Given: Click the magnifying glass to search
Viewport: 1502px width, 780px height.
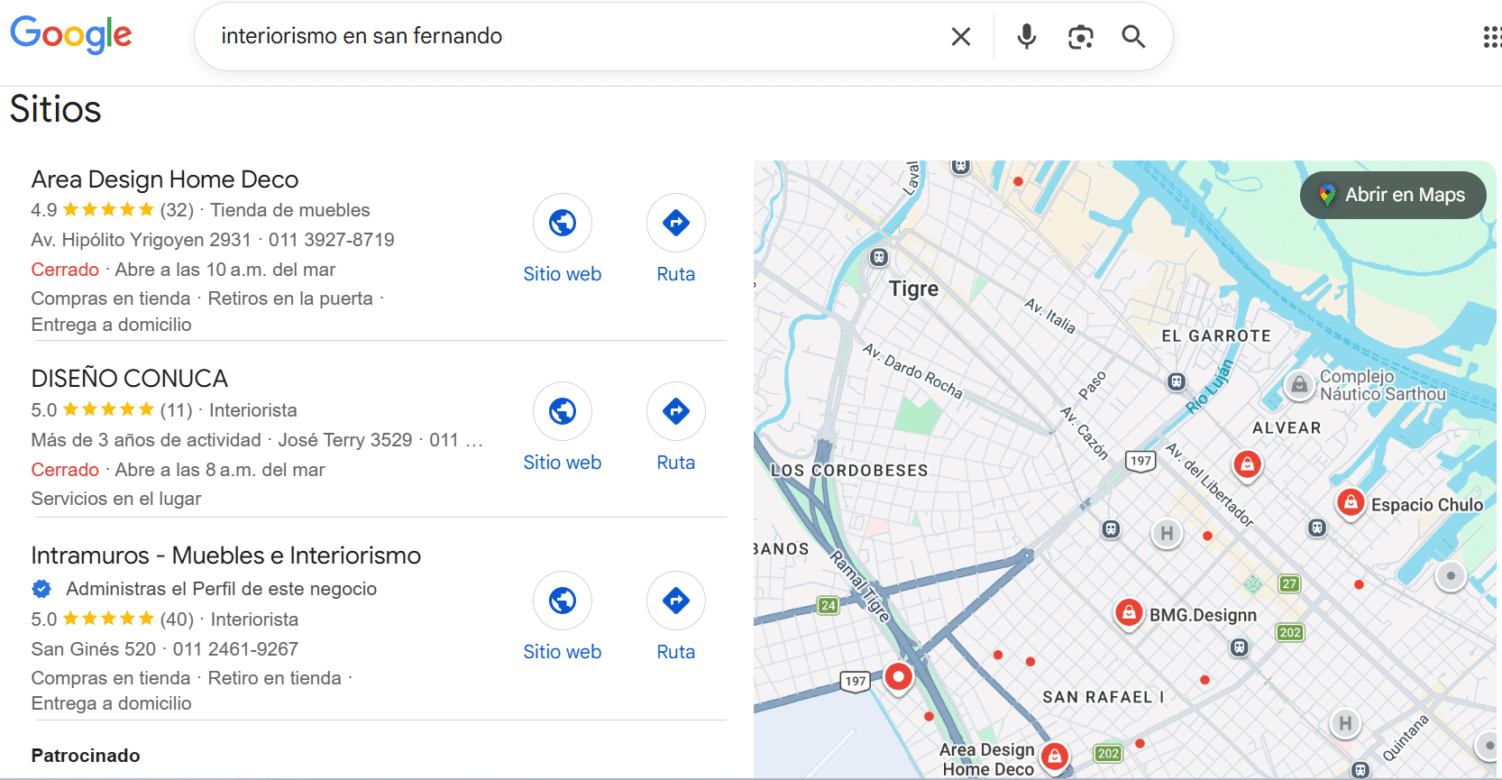Looking at the screenshot, I should tap(1133, 36).
